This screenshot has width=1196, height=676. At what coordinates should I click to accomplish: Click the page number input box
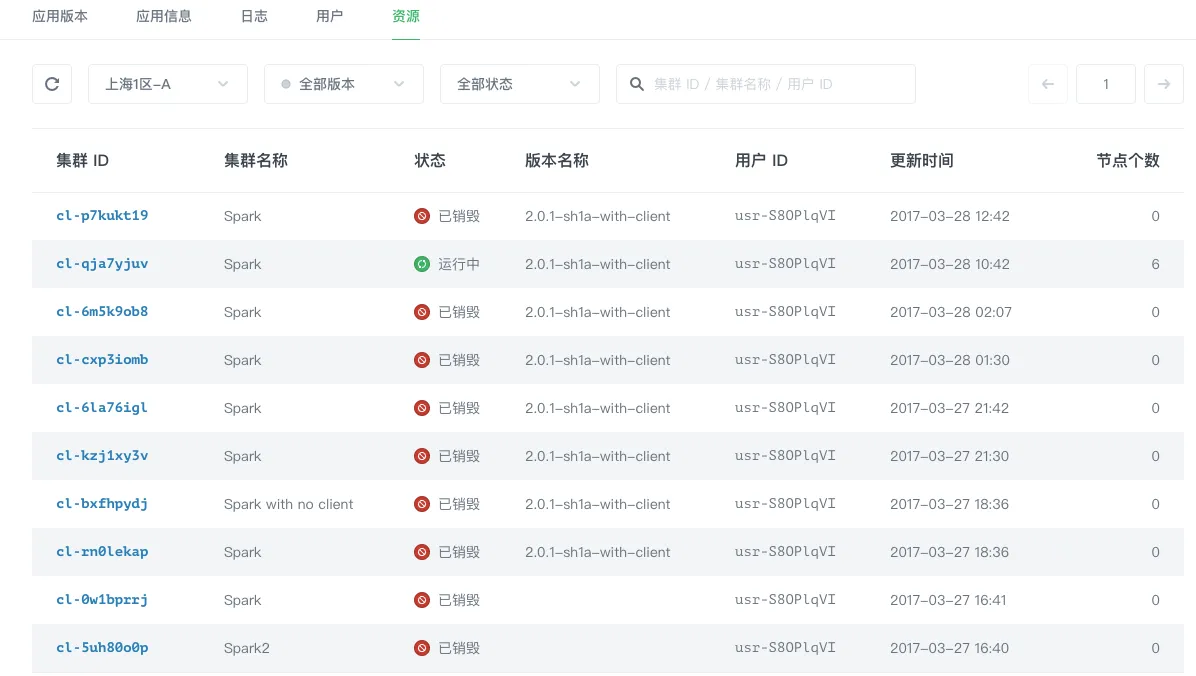tap(1105, 84)
